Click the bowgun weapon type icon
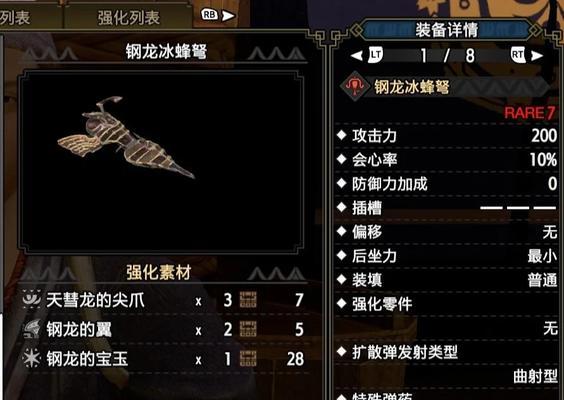Image resolution: width=564 pixels, height=400 pixels. coord(355,86)
